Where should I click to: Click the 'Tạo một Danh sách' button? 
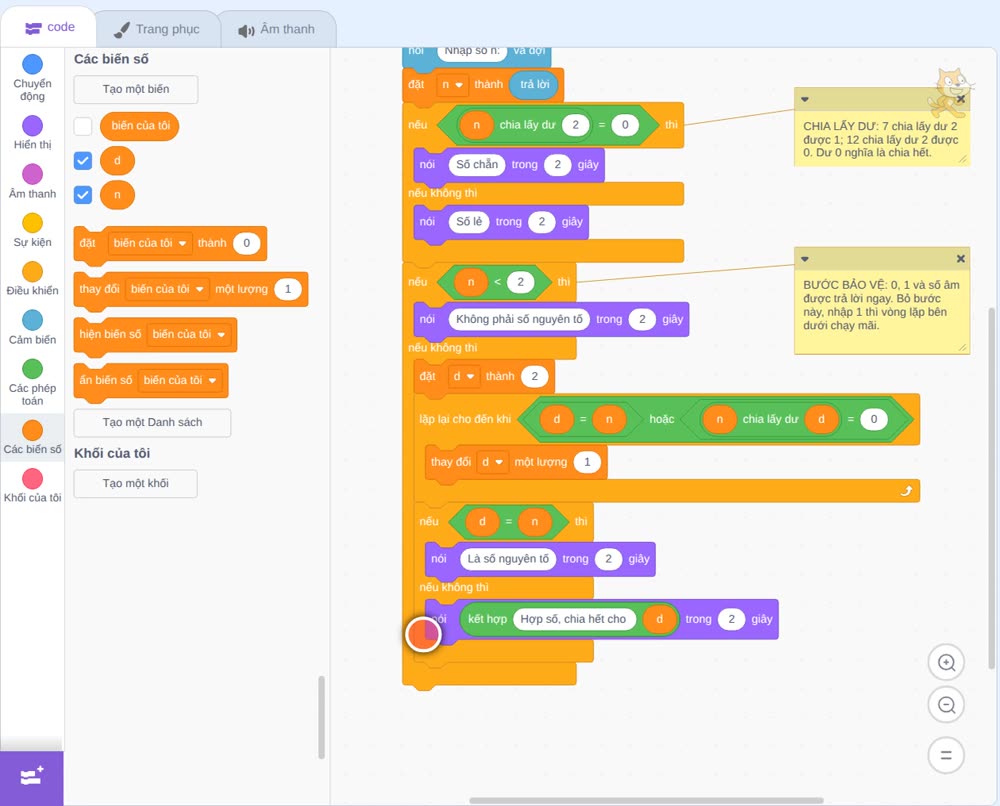coord(152,423)
